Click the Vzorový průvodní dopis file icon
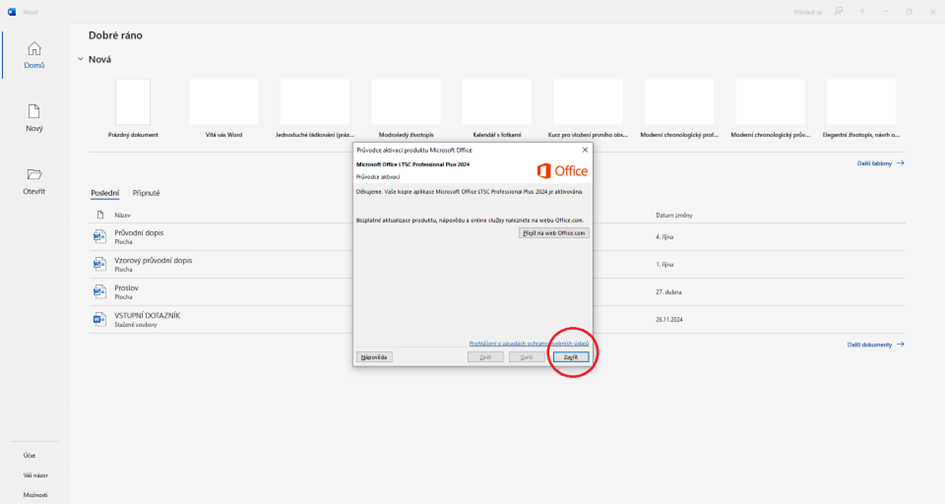The image size is (945, 504). click(x=99, y=264)
